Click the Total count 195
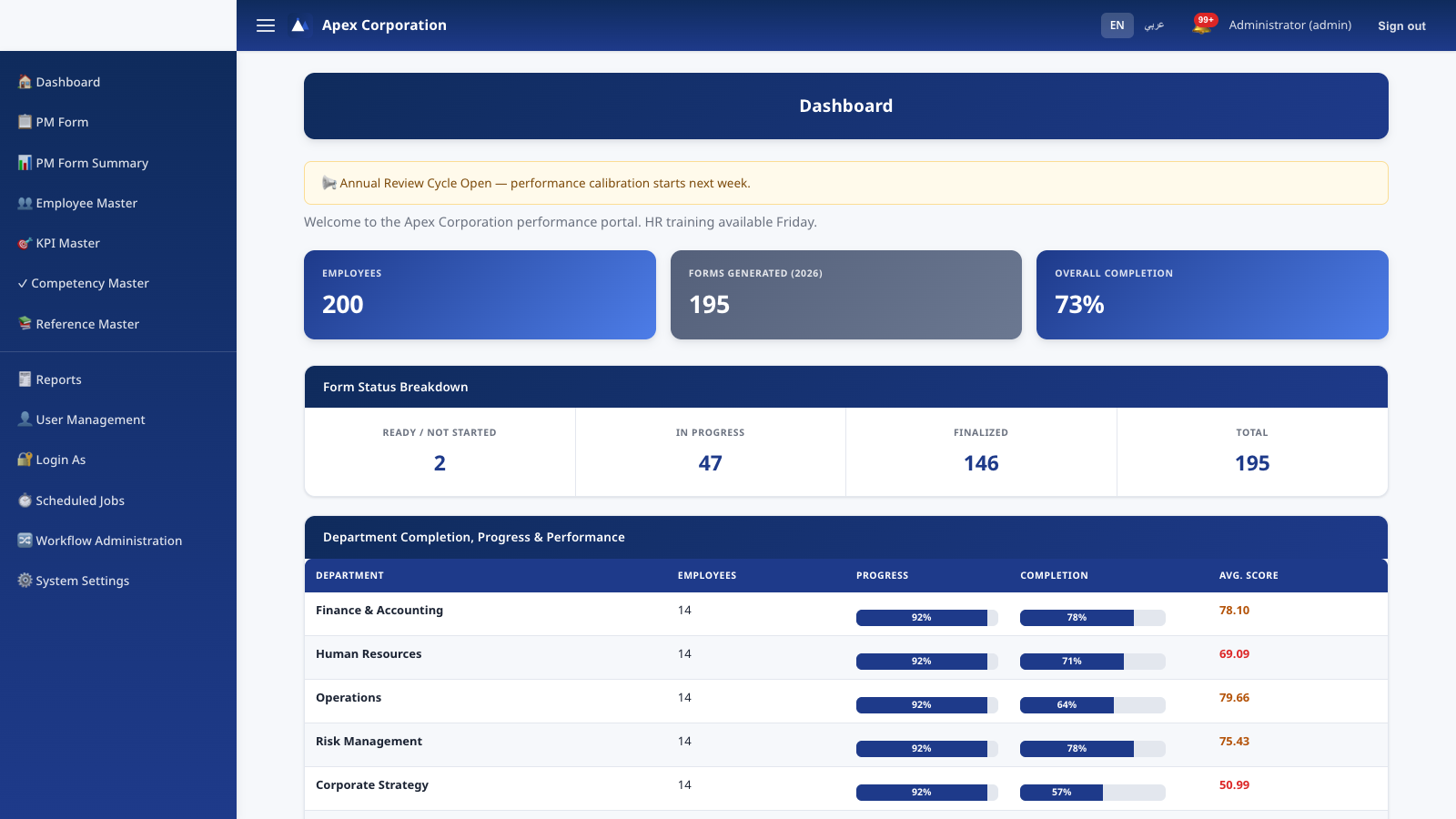Screen dimensions: 1456x819 click(1252, 463)
